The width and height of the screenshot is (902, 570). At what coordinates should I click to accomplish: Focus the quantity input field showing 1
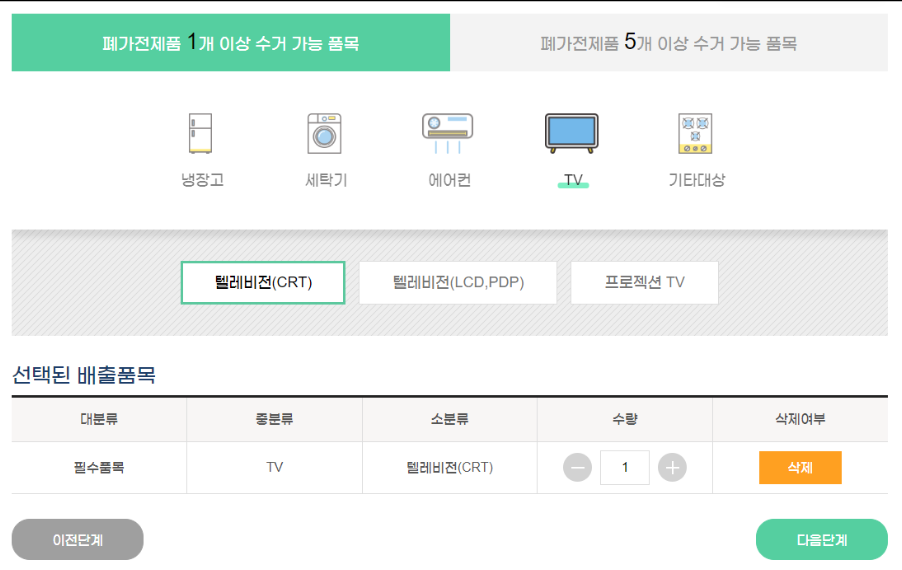[x=625, y=468]
